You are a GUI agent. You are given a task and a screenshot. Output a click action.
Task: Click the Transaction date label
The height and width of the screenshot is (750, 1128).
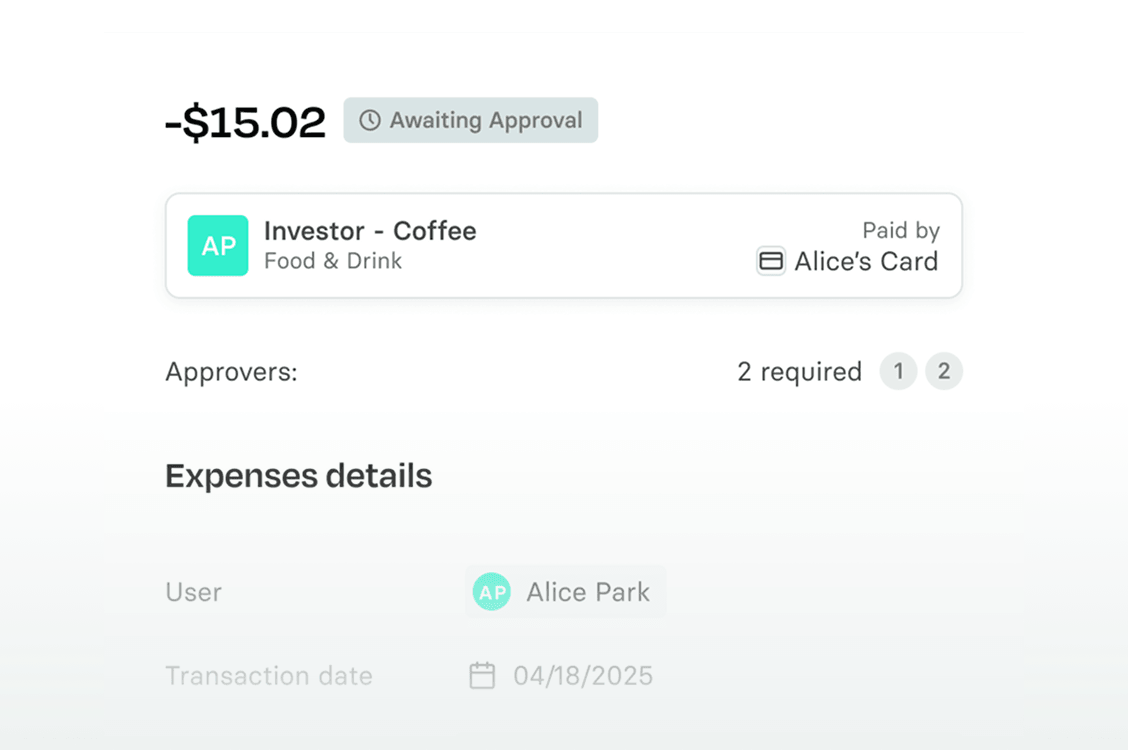[268, 676]
